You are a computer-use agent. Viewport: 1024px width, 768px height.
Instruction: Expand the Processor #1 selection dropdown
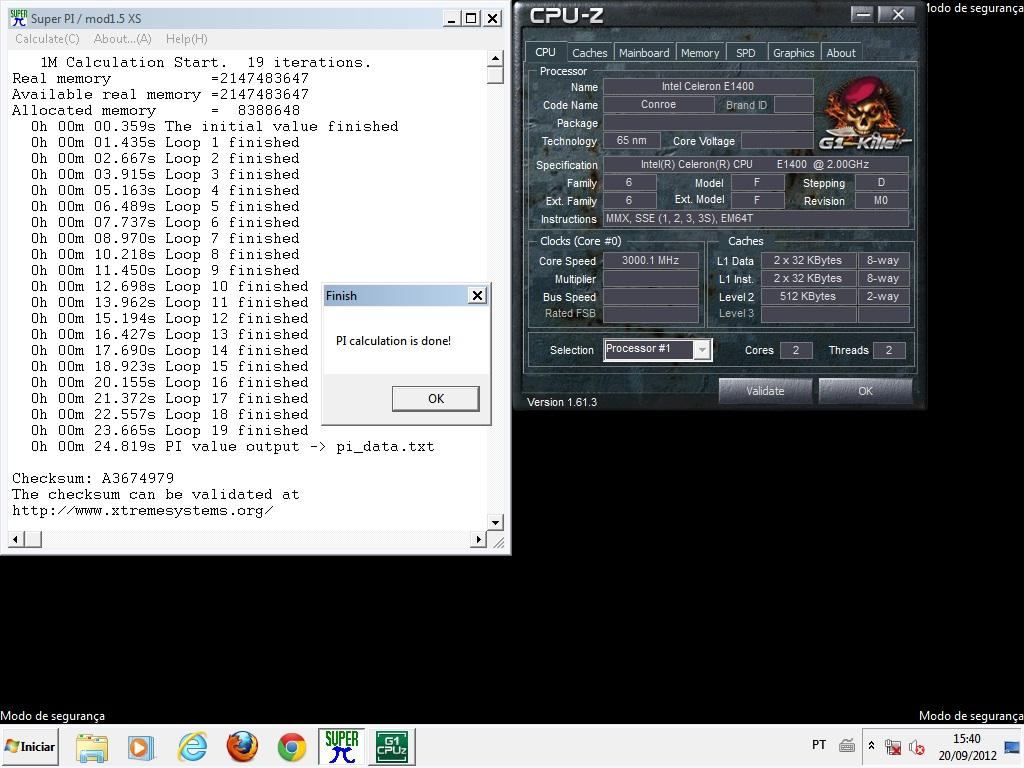point(702,350)
